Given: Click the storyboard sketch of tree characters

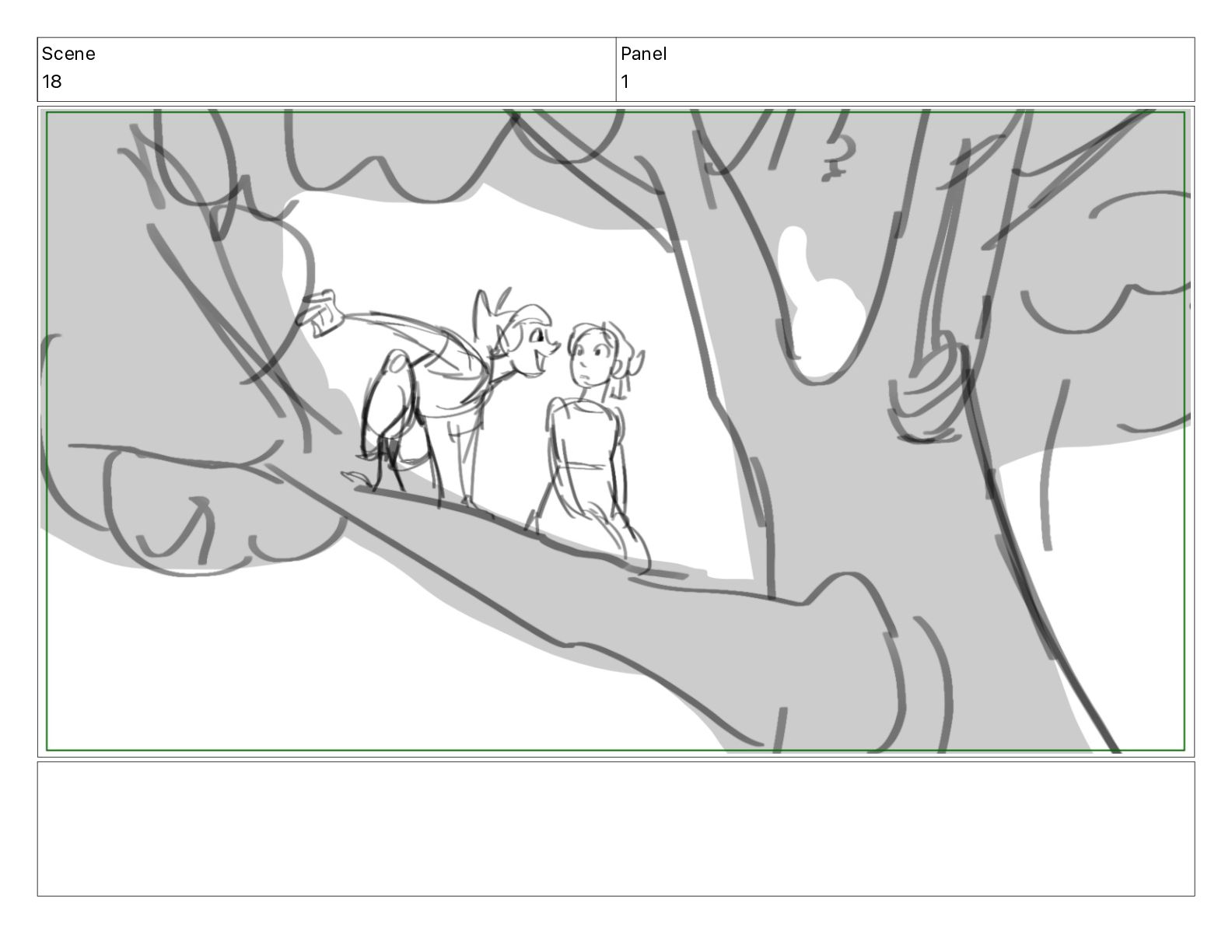Looking at the screenshot, I should point(615,432).
